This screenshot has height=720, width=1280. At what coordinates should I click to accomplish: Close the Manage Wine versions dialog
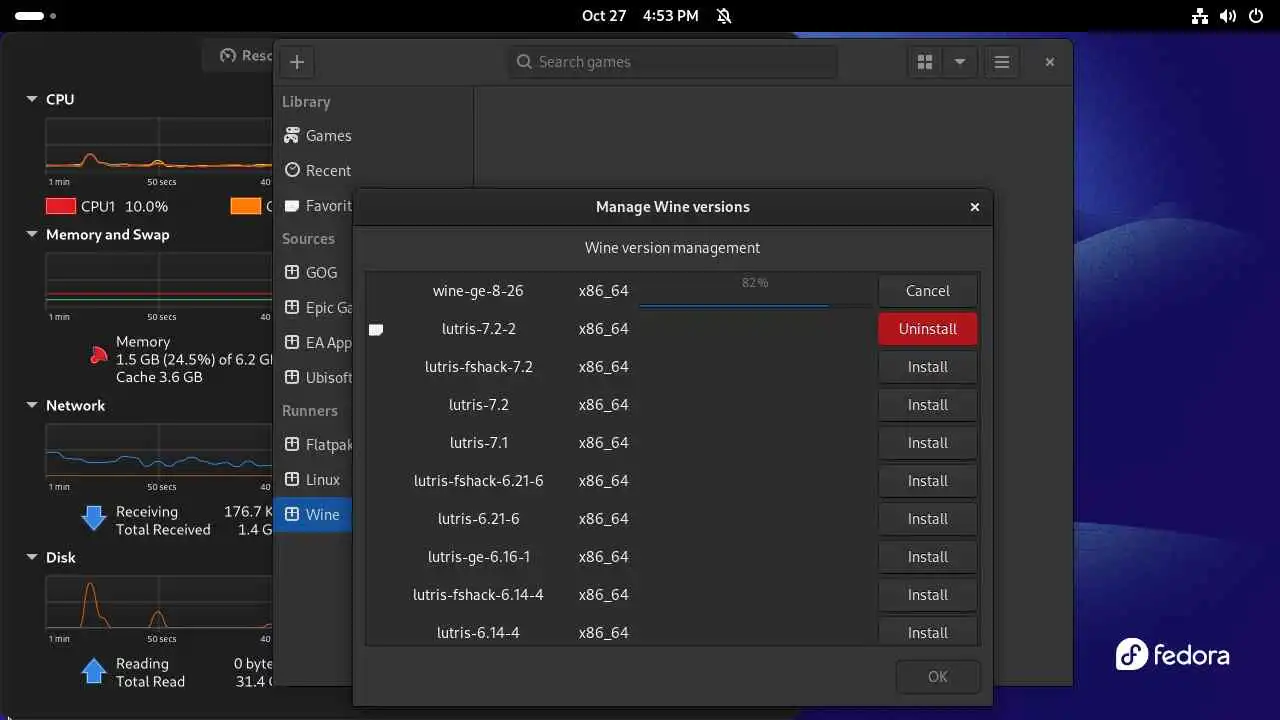point(975,207)
